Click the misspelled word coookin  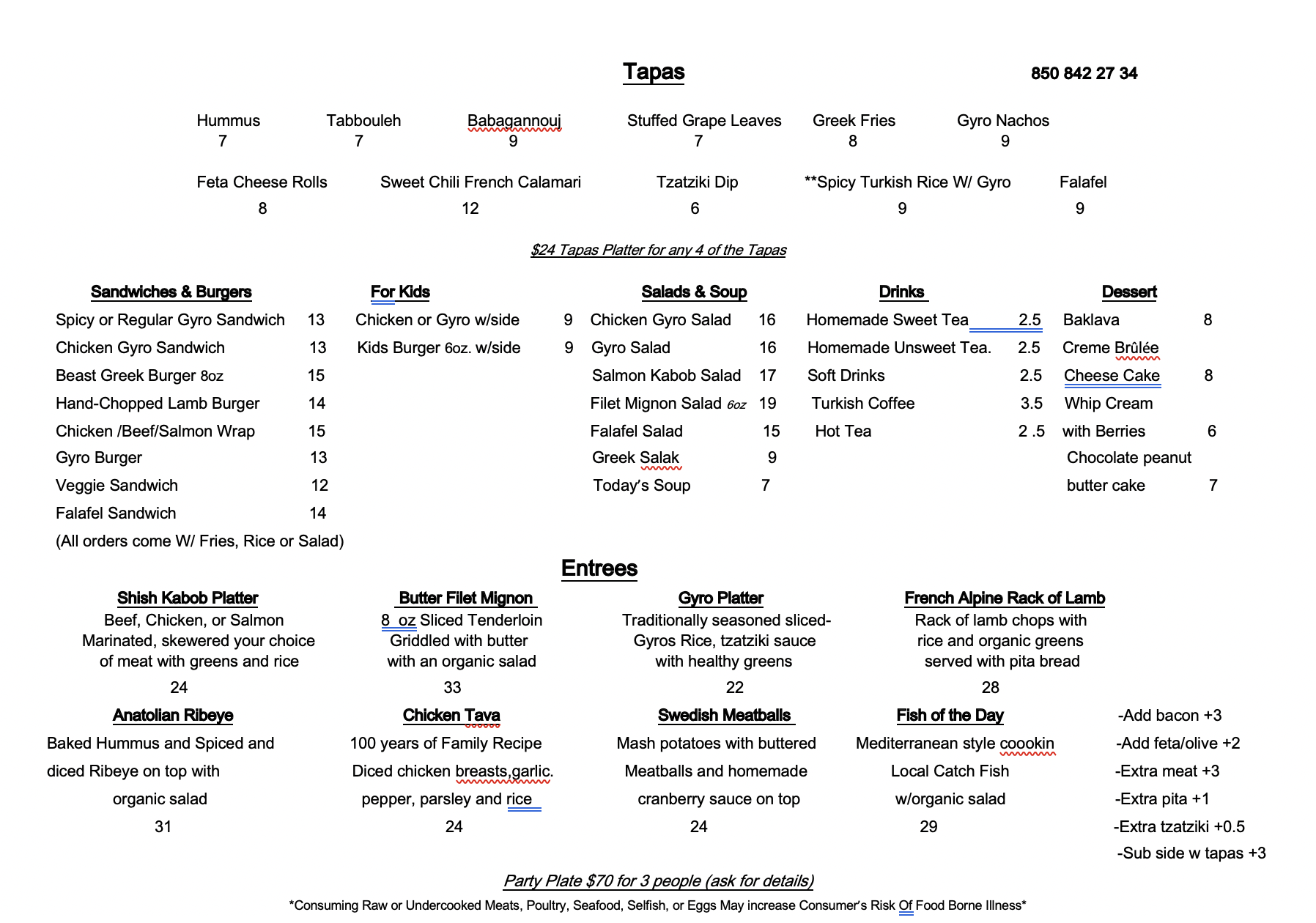point(1027,744)
